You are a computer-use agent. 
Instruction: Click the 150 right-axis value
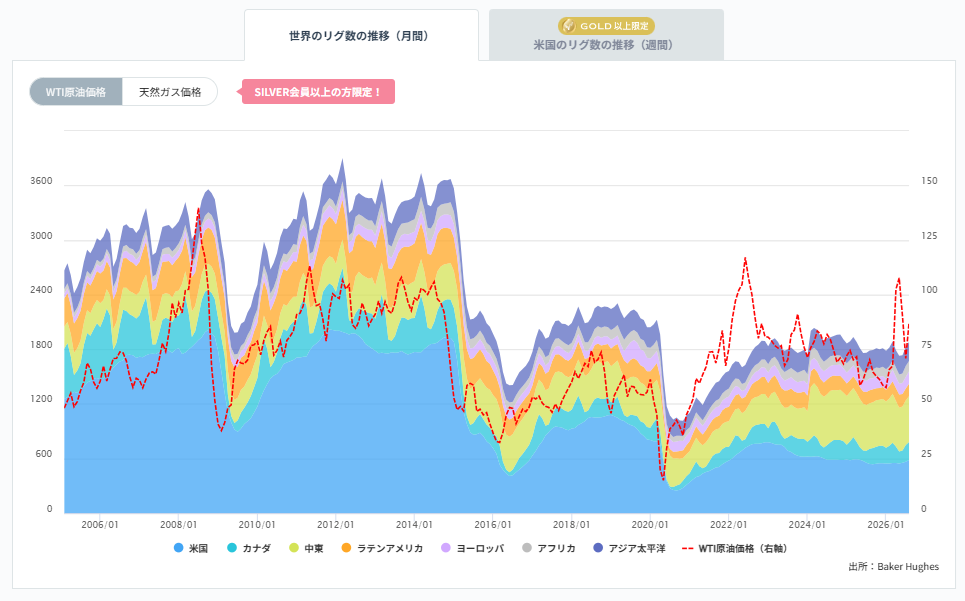929,181
